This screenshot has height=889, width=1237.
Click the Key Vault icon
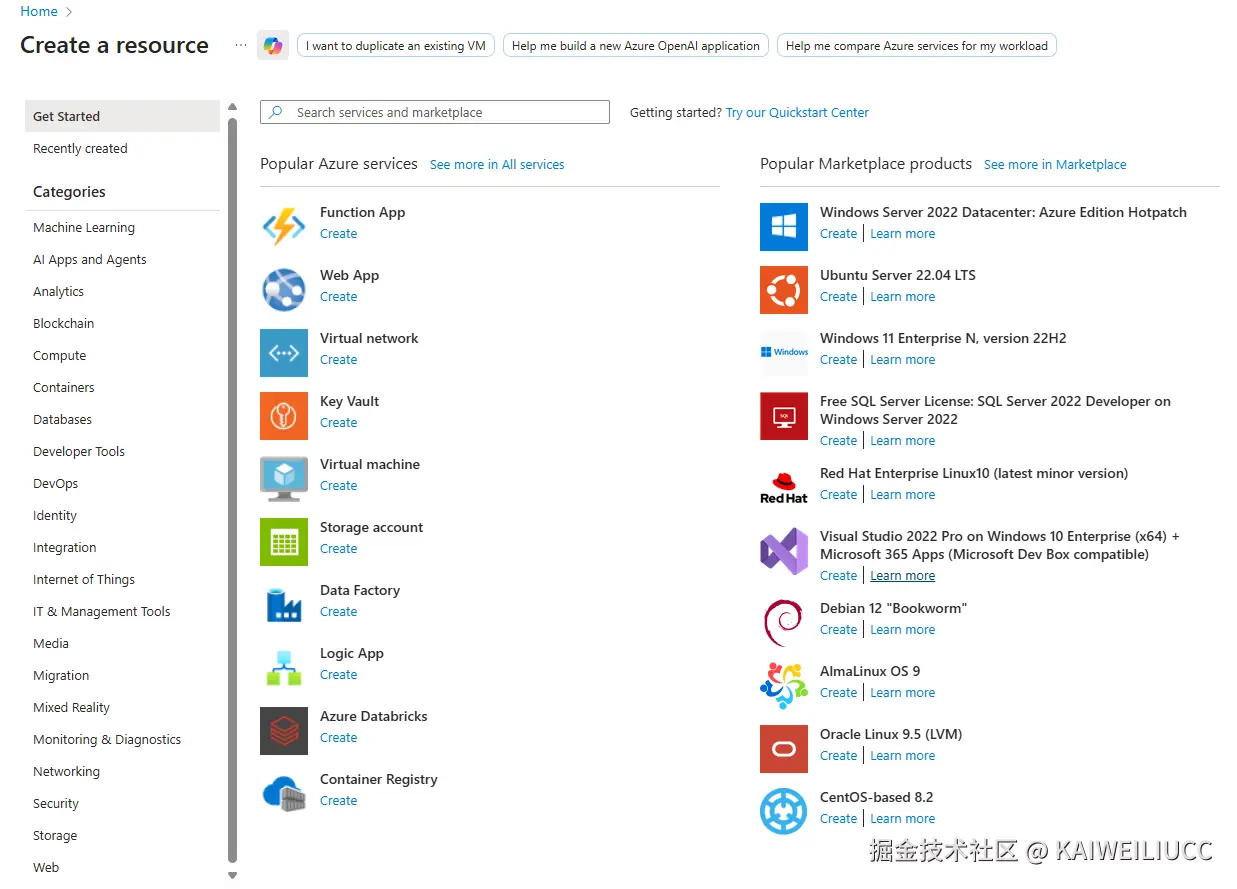(x=284, y=416)
